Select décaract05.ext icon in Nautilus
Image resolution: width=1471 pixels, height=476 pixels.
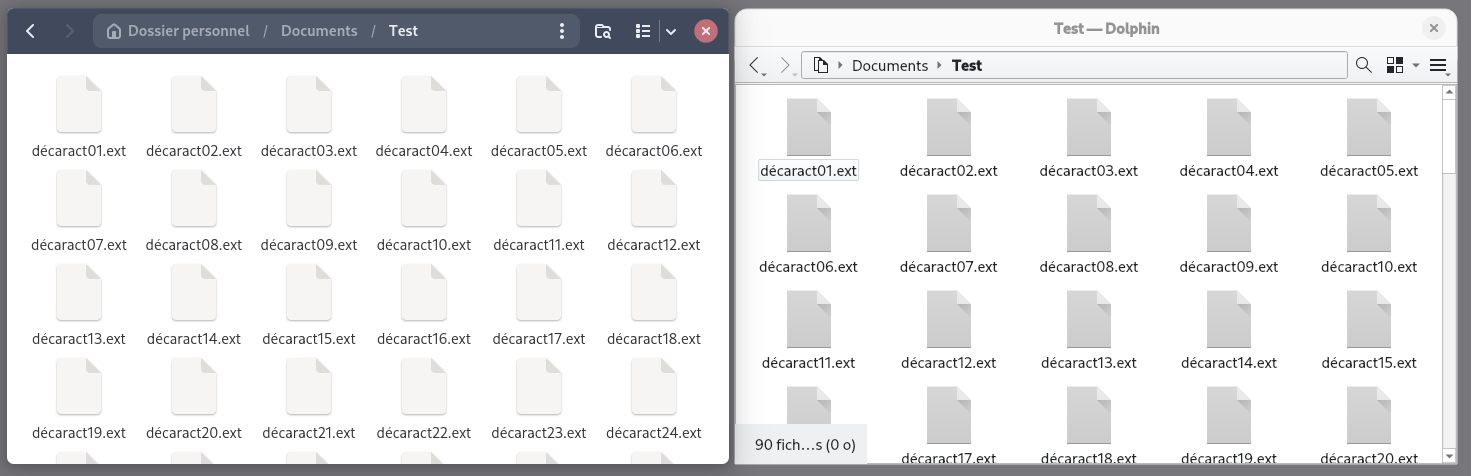539,105
